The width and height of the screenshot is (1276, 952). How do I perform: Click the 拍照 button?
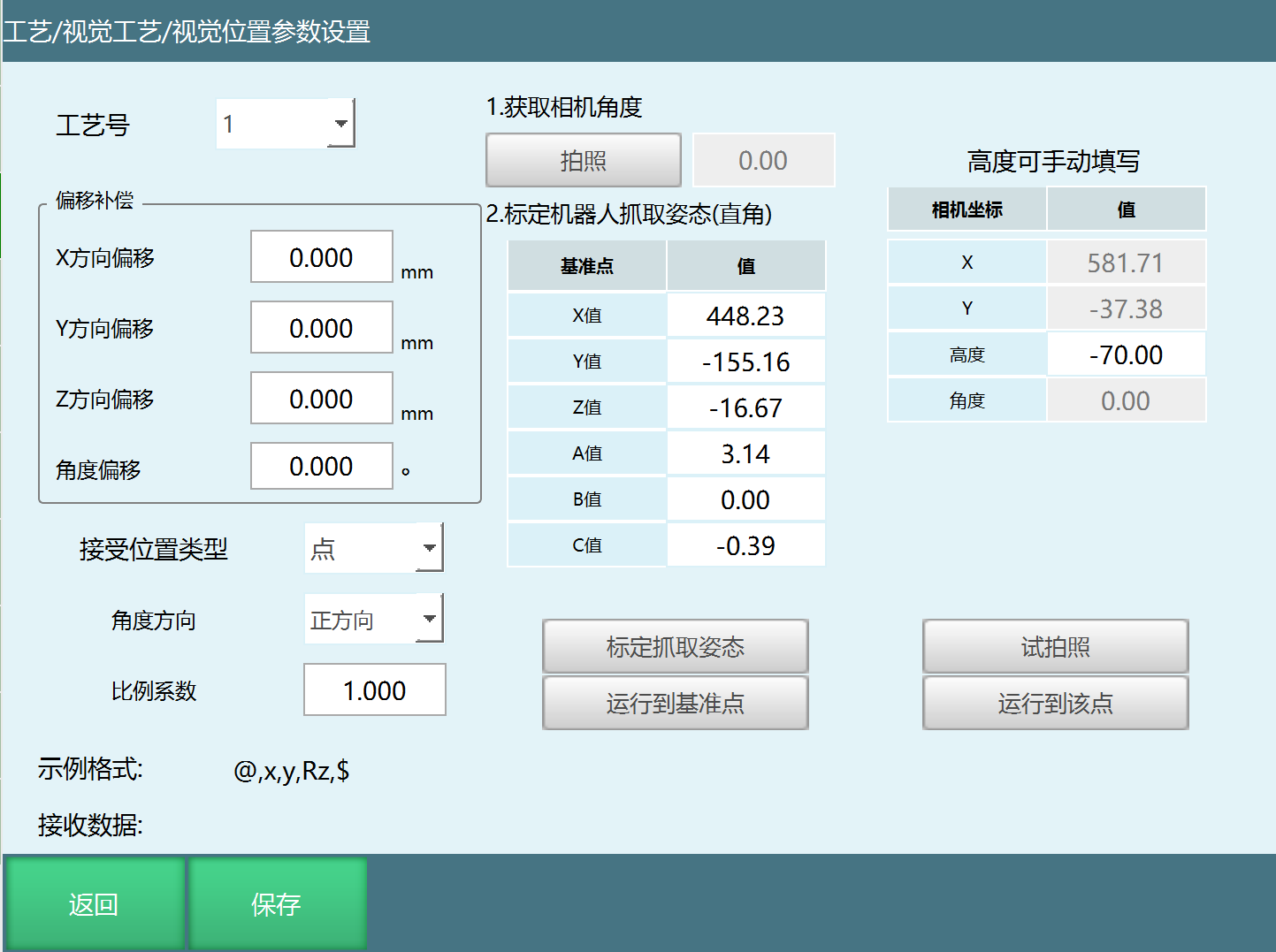584,161
